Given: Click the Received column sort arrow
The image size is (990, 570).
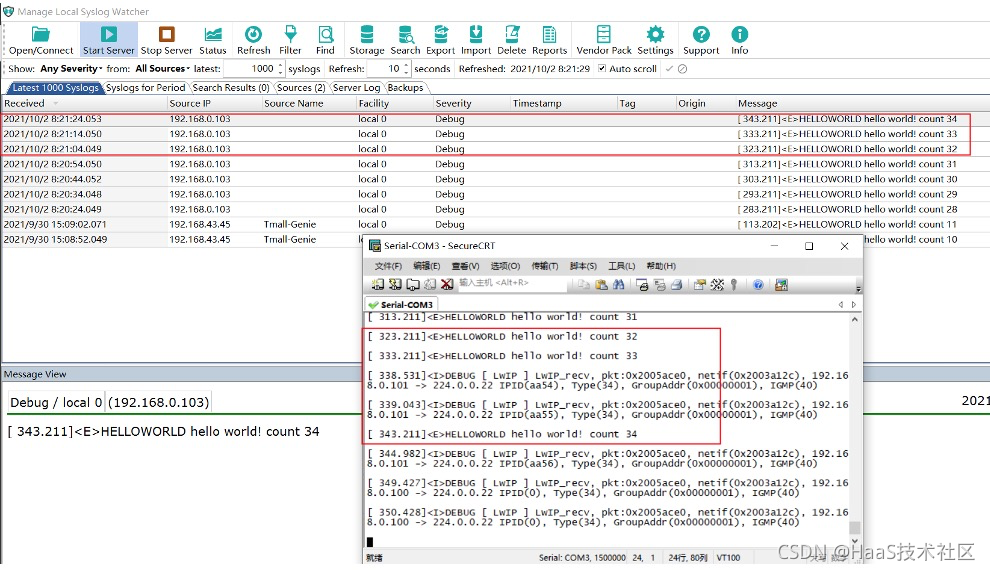Looking at the screenshot, I should pyautogui.click(x=56, y=104).
